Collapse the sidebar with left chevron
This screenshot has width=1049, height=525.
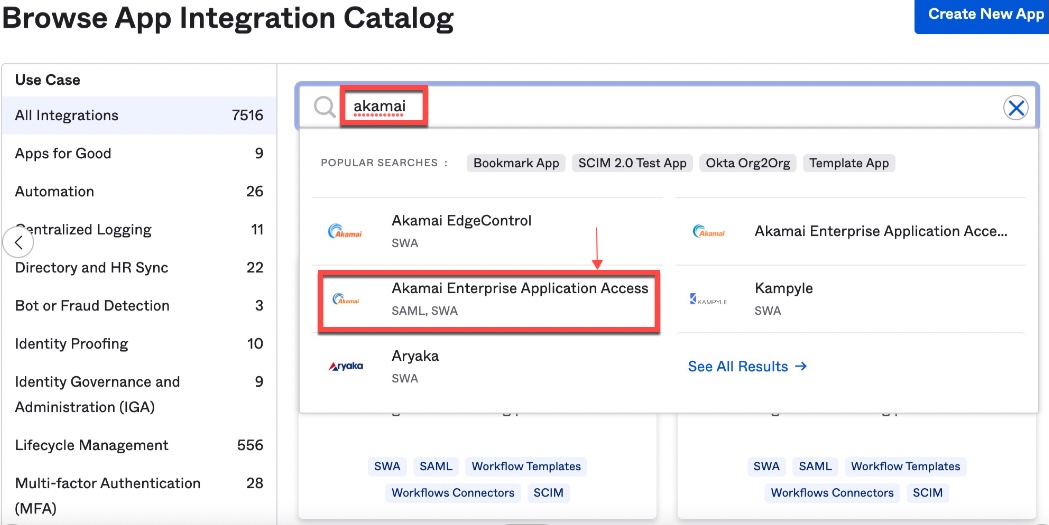(18, 242)
